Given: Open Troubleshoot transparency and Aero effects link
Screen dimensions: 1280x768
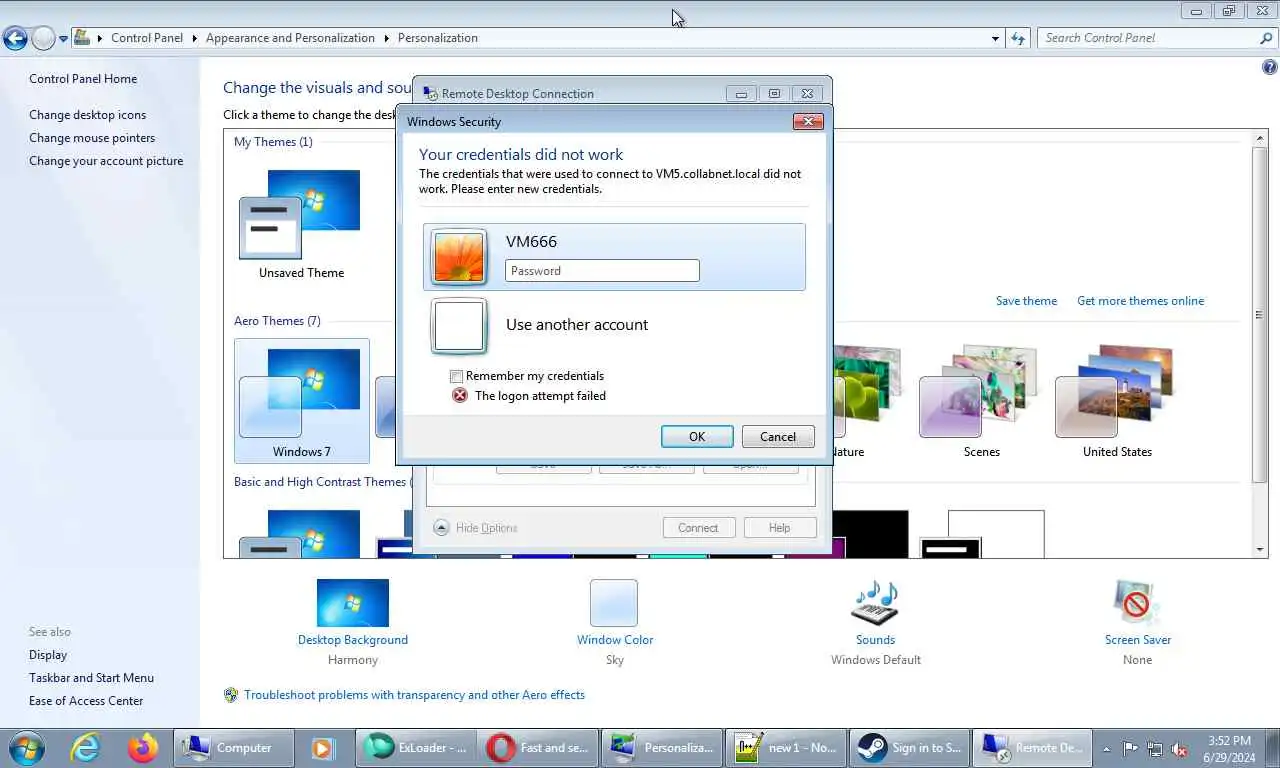Looking at the screenshot, I should (x=414, y=695).
